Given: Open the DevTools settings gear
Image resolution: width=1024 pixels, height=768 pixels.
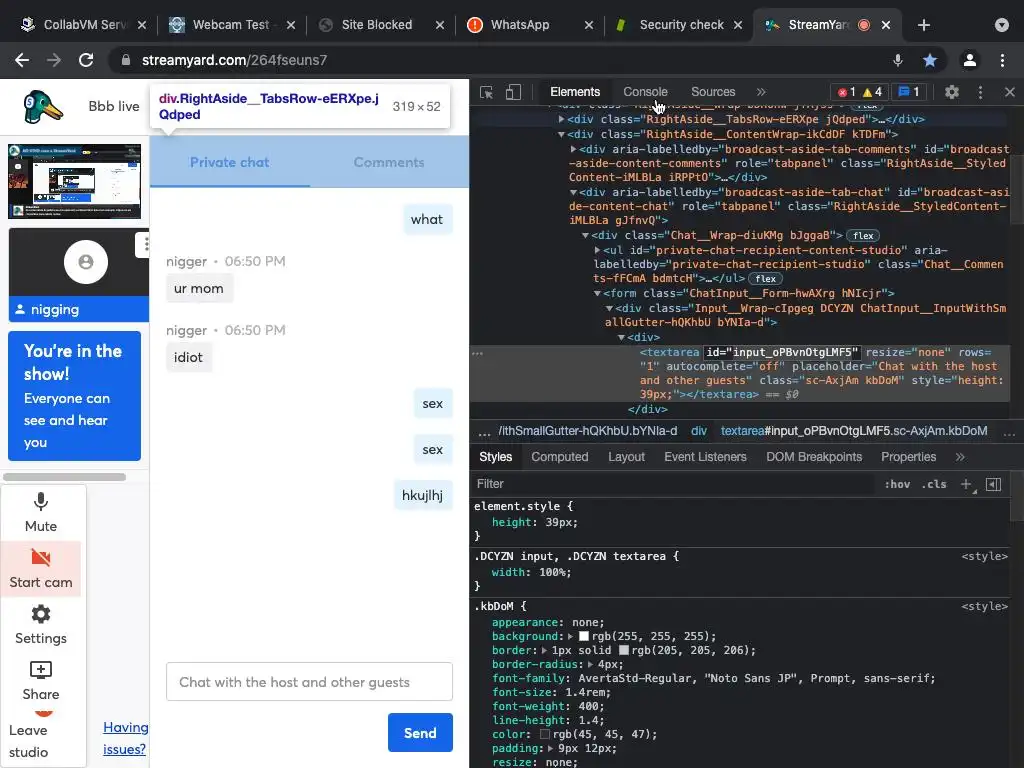Looking at the screenshot, I should 952,92.
